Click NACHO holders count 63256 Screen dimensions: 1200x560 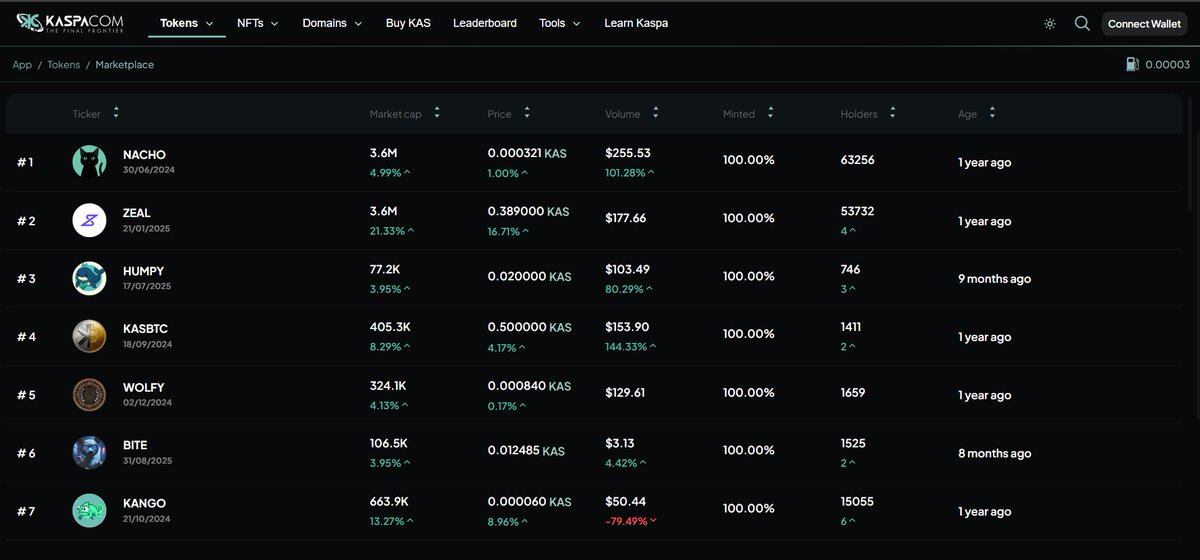857,160
